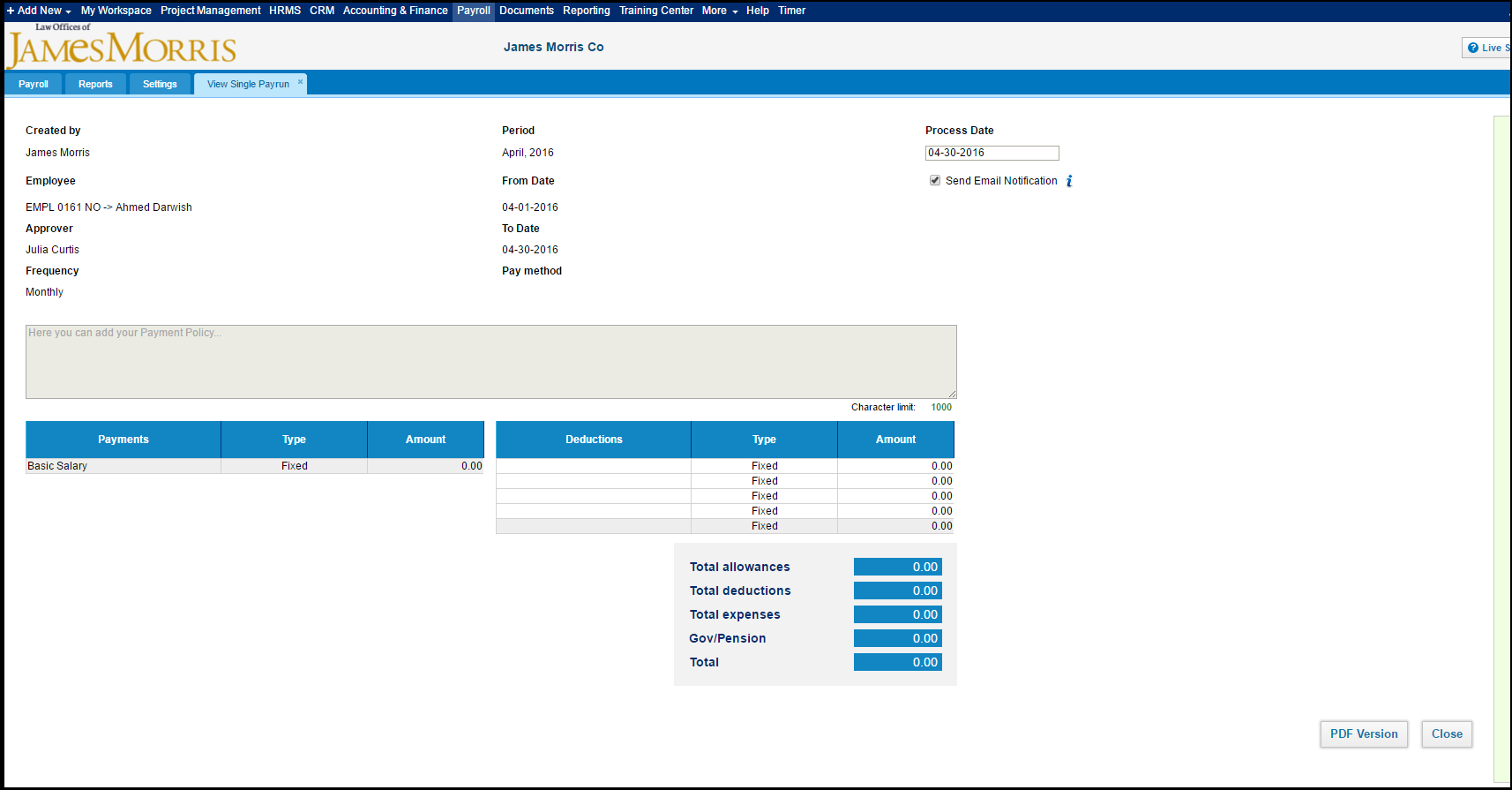Click approver name Julia Curtis

[x=52, y=250]
